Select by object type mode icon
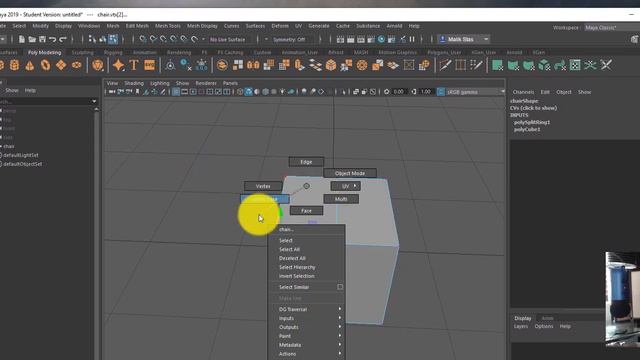This screenshot has height=360, width=640. point(102,39)
